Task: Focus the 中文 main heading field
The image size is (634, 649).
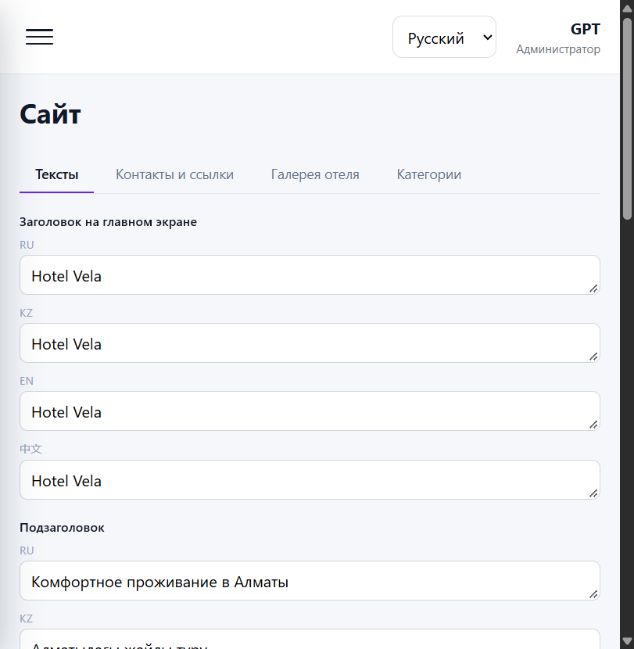Action: pyautogui.click(x=310, y=480)
